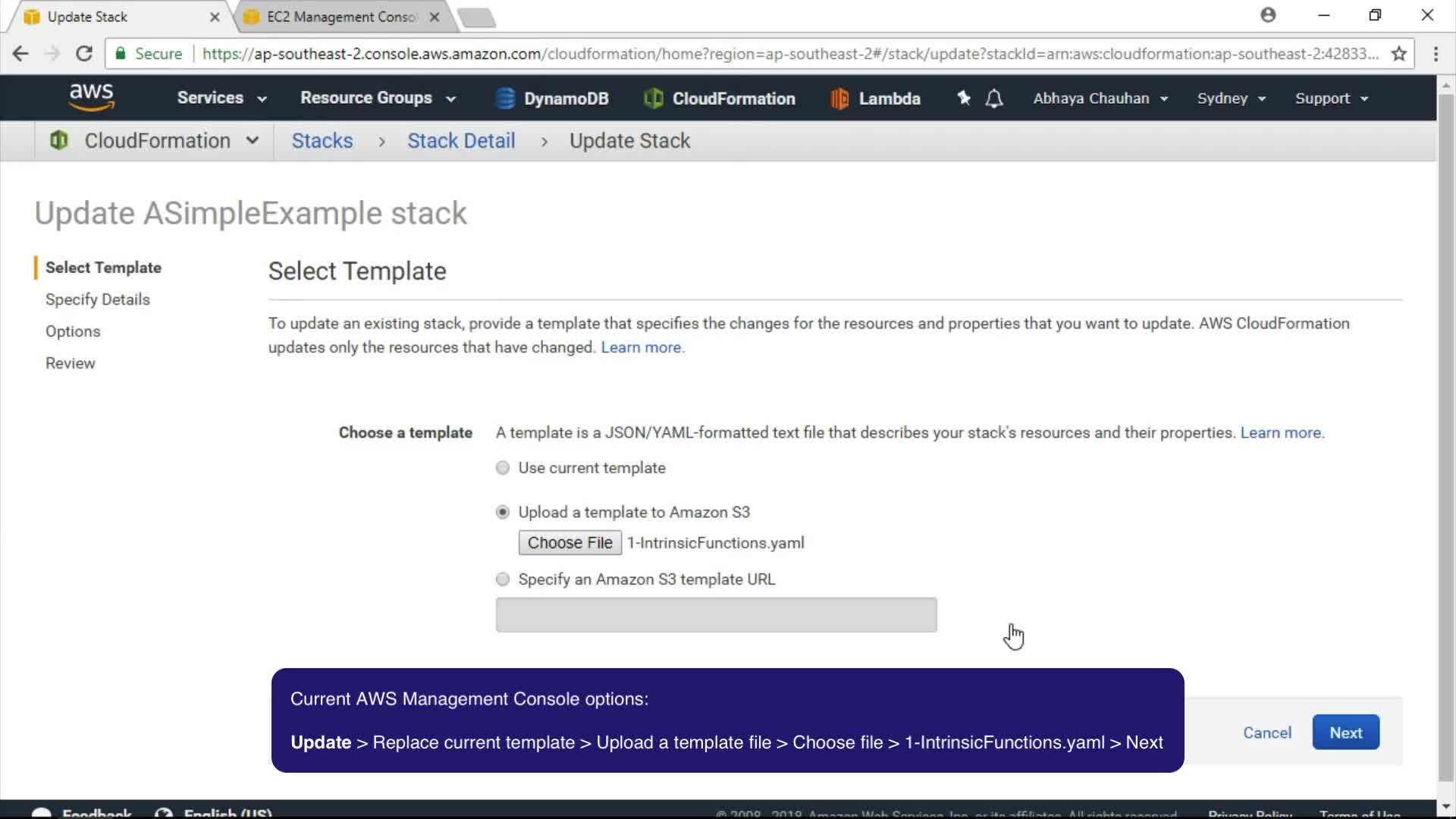Bookmark page with star icon
This screenshot has width=1456, height=819.
point(1399,54)
